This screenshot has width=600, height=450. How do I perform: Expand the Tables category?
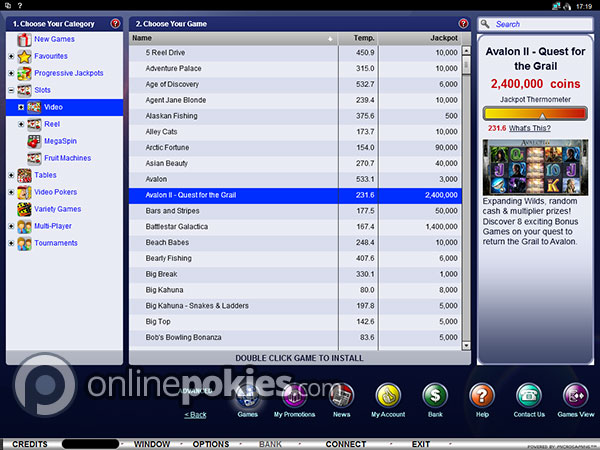[11, 175]
